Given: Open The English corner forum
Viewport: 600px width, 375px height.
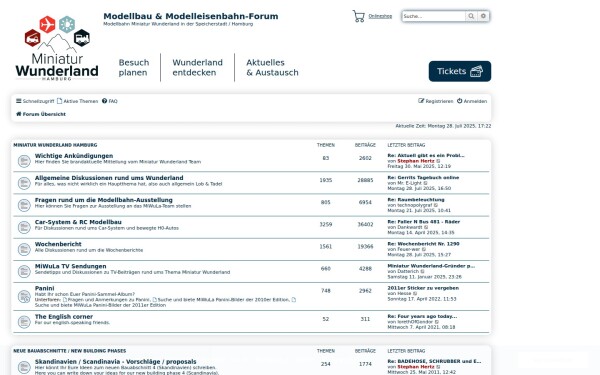Looking at the screenshot, I should pos(64,316).
